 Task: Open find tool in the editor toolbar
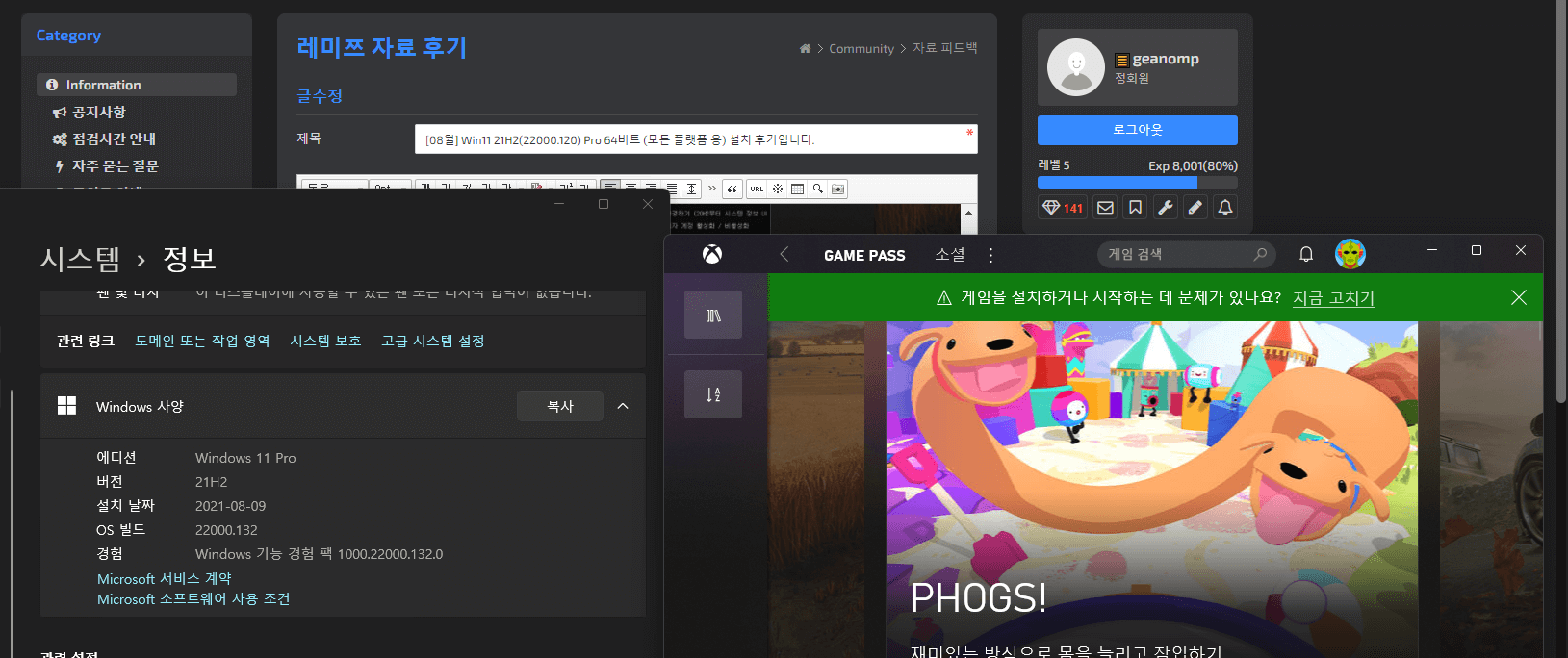click(x=818, y=189)
